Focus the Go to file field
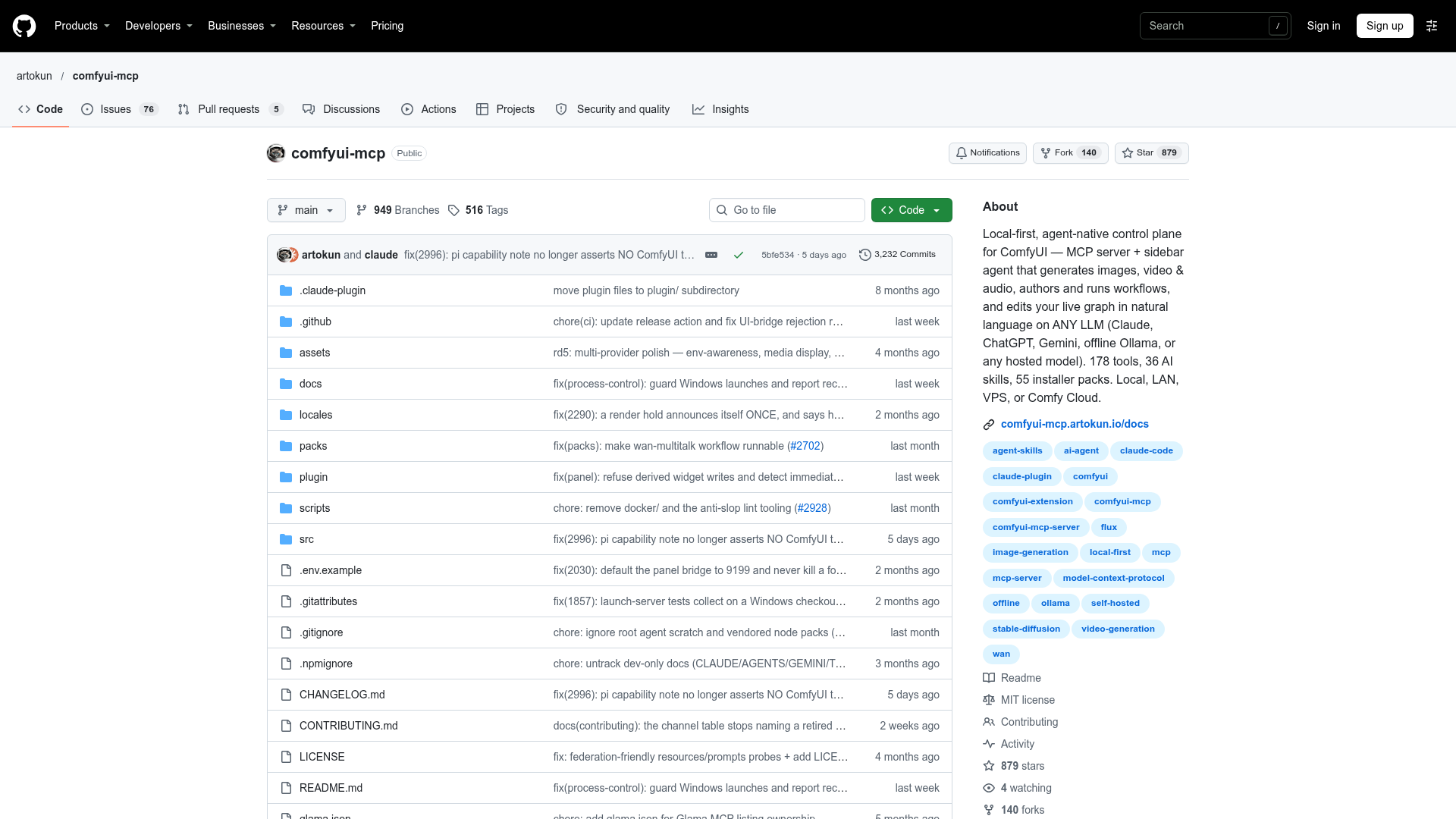Image resolution: width=1456 pixels, height=819 pixels. 787,210
